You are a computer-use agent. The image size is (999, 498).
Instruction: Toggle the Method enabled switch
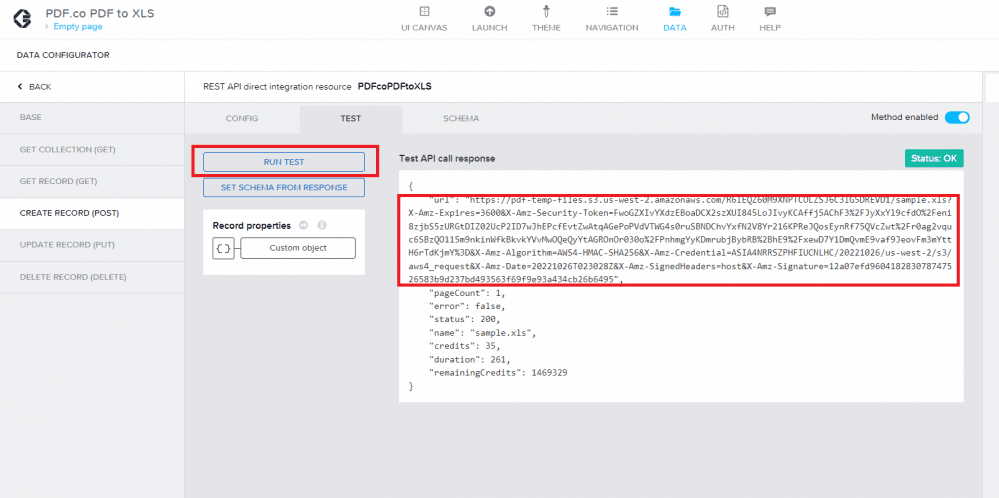point(957,117)
